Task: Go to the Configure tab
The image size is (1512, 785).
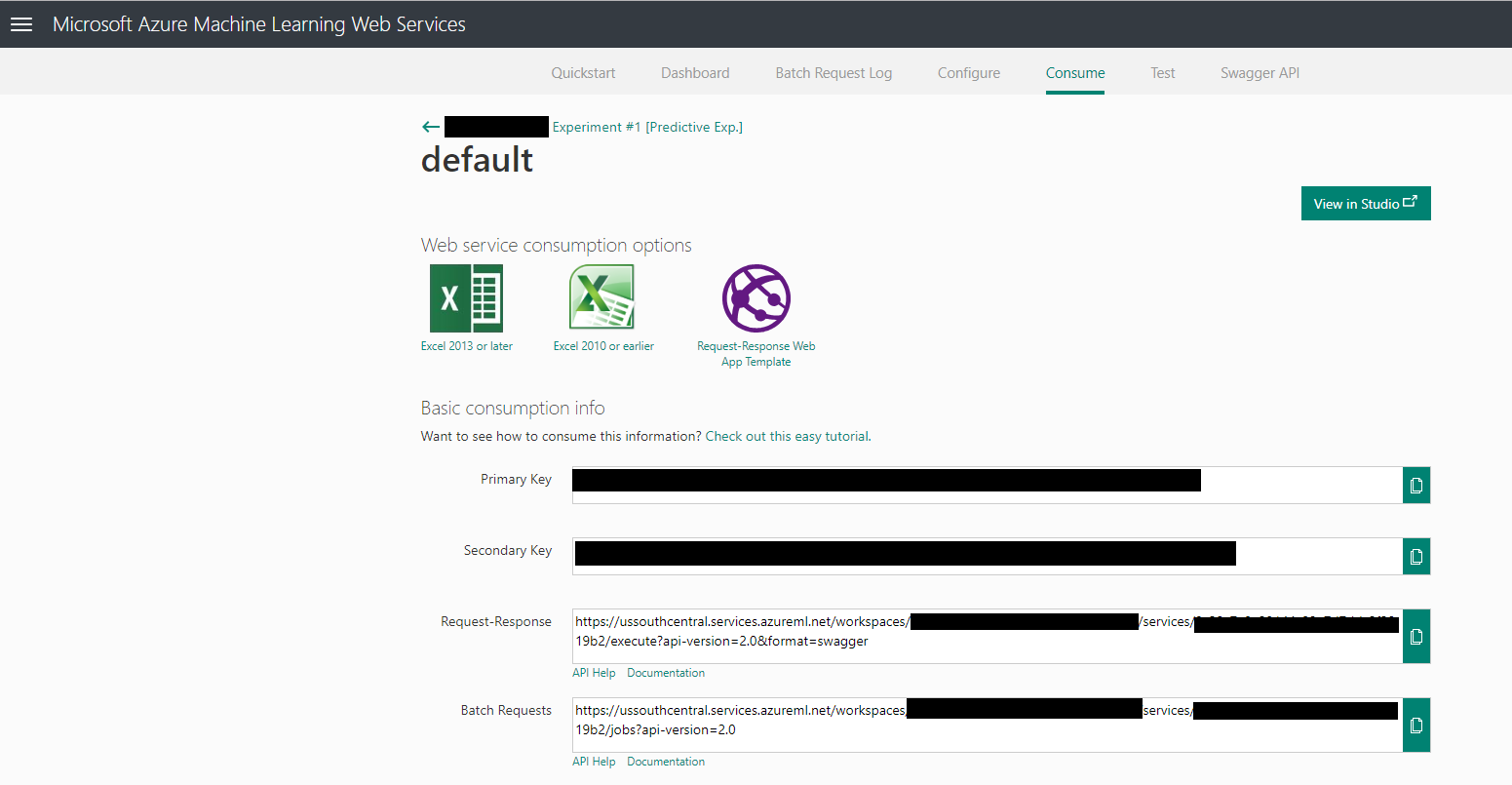Action: 968,72
